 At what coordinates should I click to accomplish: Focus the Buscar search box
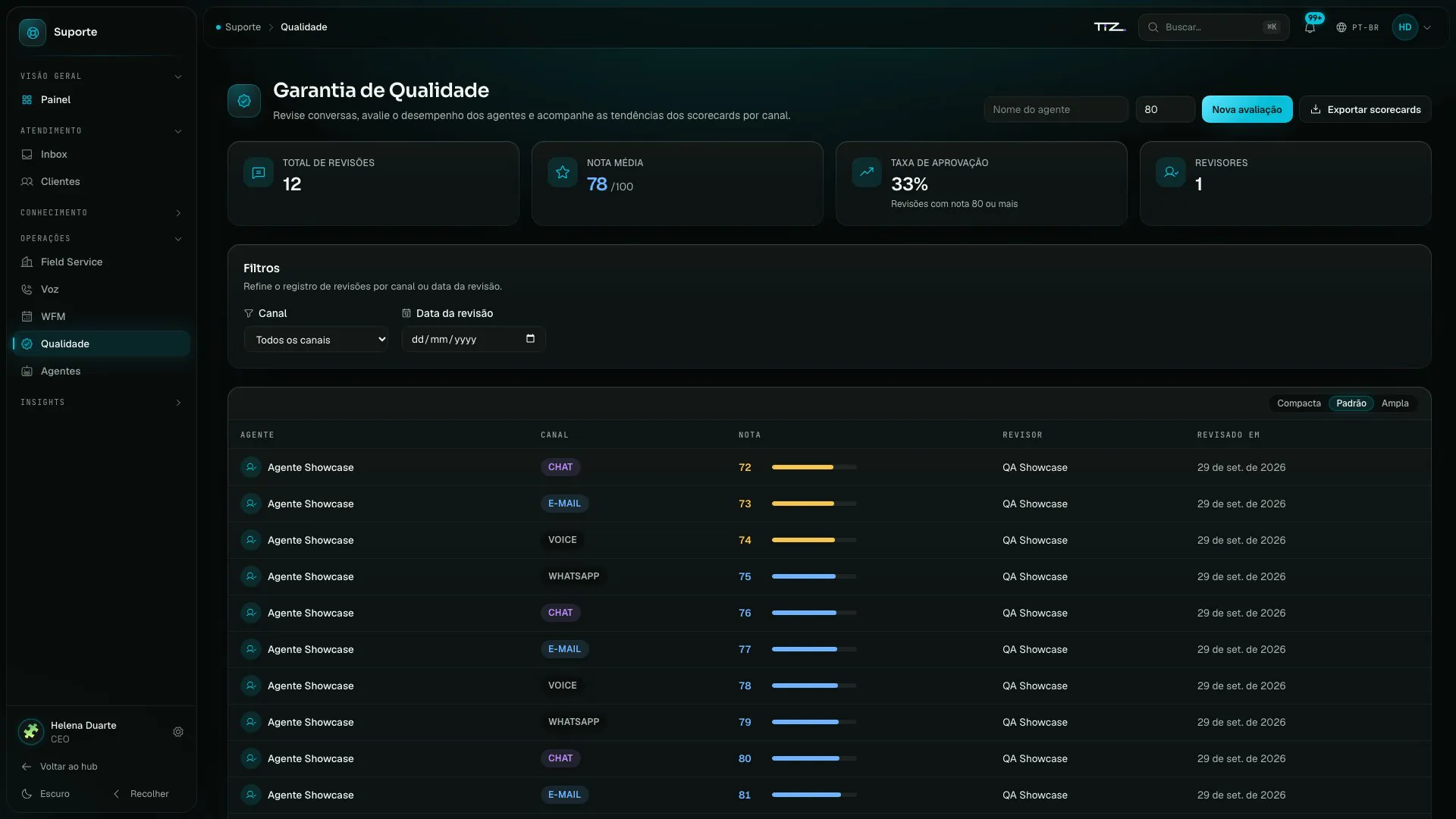1213,27
